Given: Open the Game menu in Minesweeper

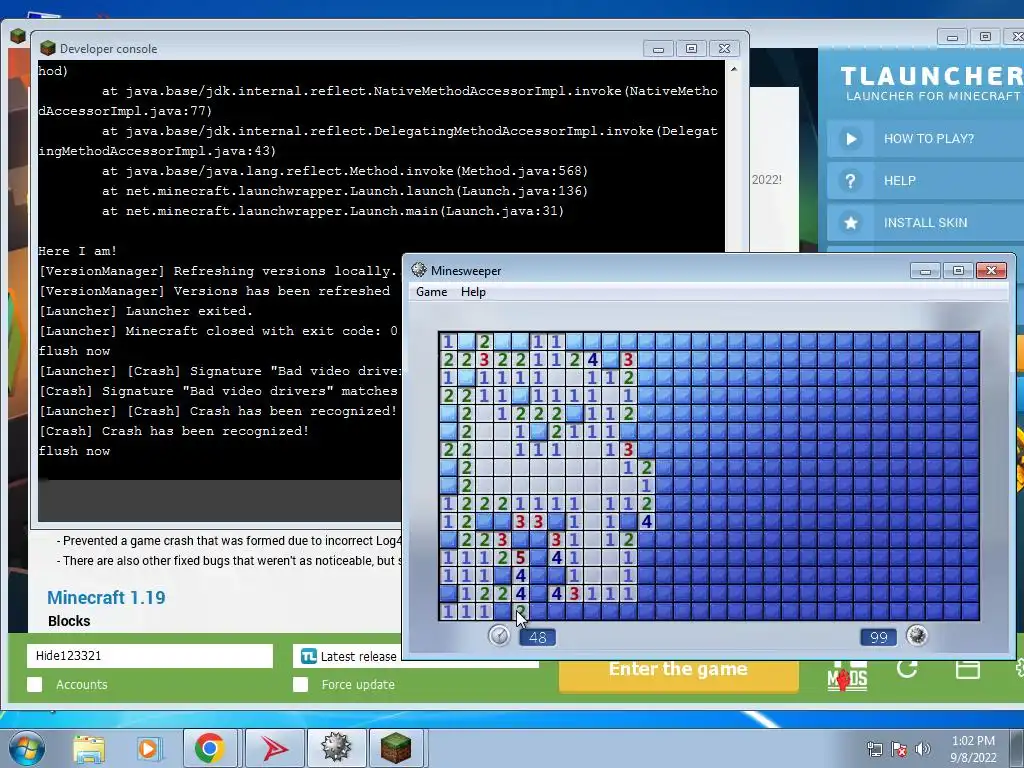Looking at the screenshot, I should click(432, 292).
